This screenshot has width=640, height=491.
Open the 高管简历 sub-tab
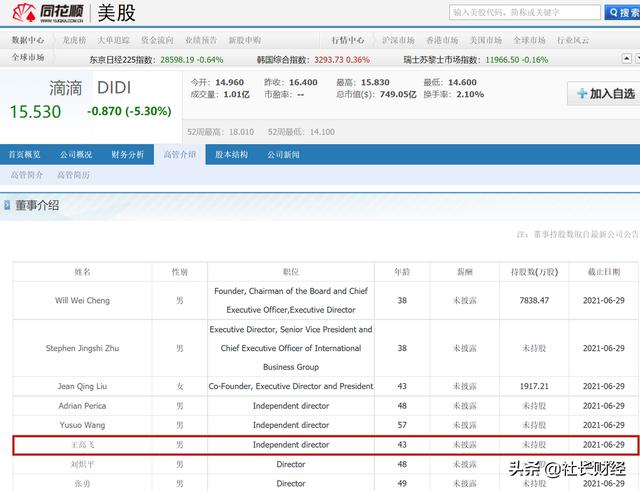[73, 175]
